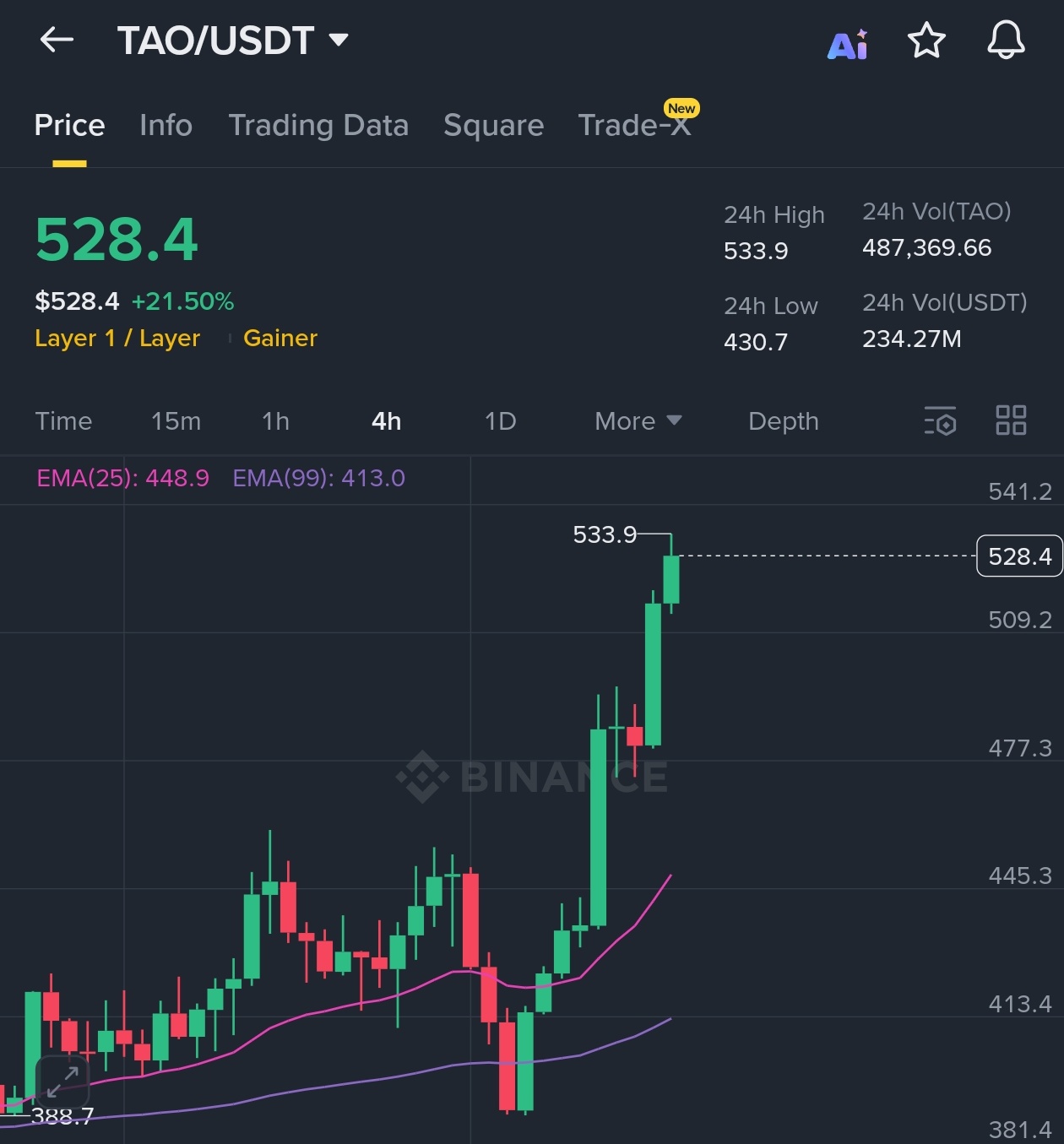Open the AI assistant icon
The image size is (1064, 1144).
click(x=848, y=44)
